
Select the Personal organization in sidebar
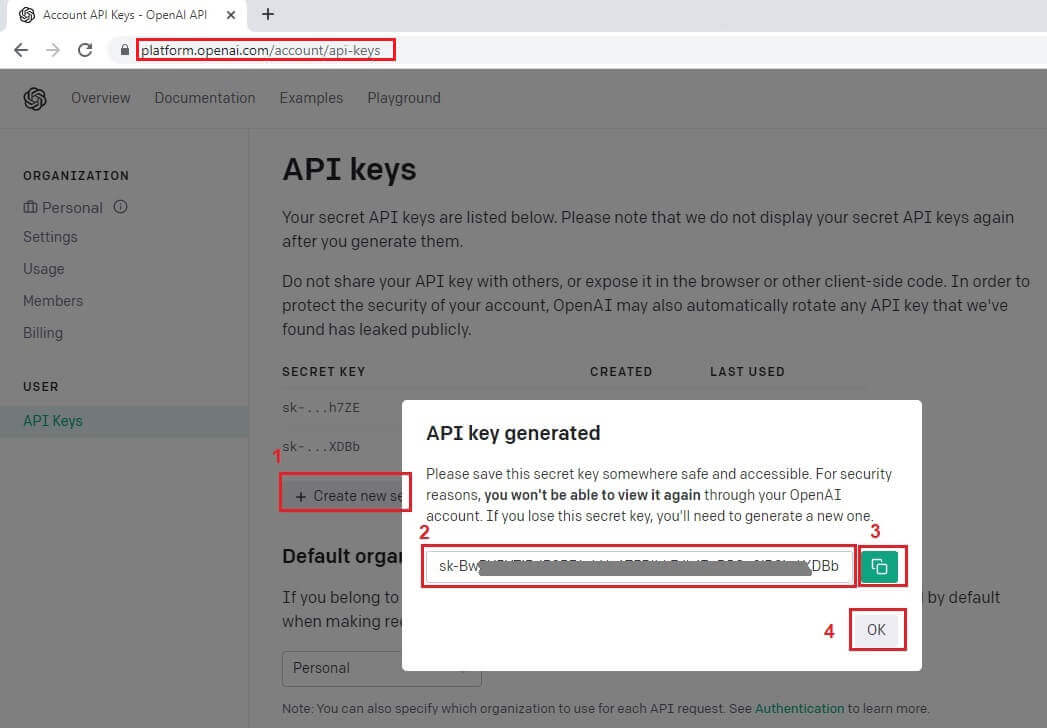63,208
